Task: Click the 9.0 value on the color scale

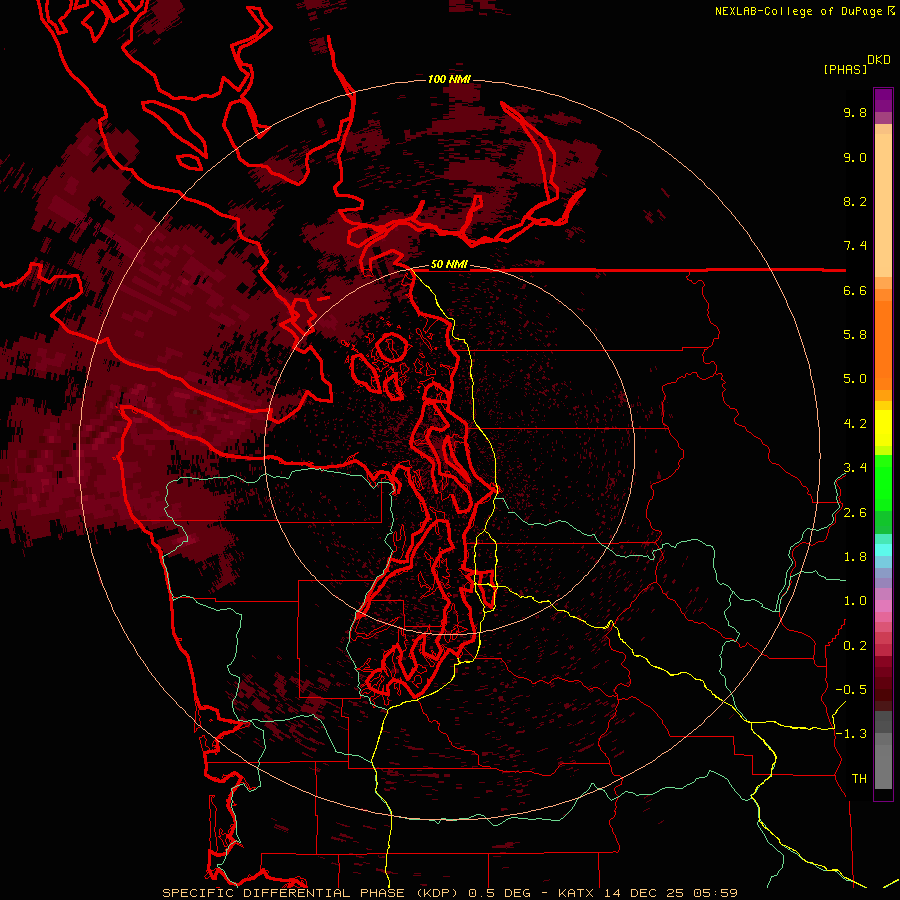Action: 855,157
